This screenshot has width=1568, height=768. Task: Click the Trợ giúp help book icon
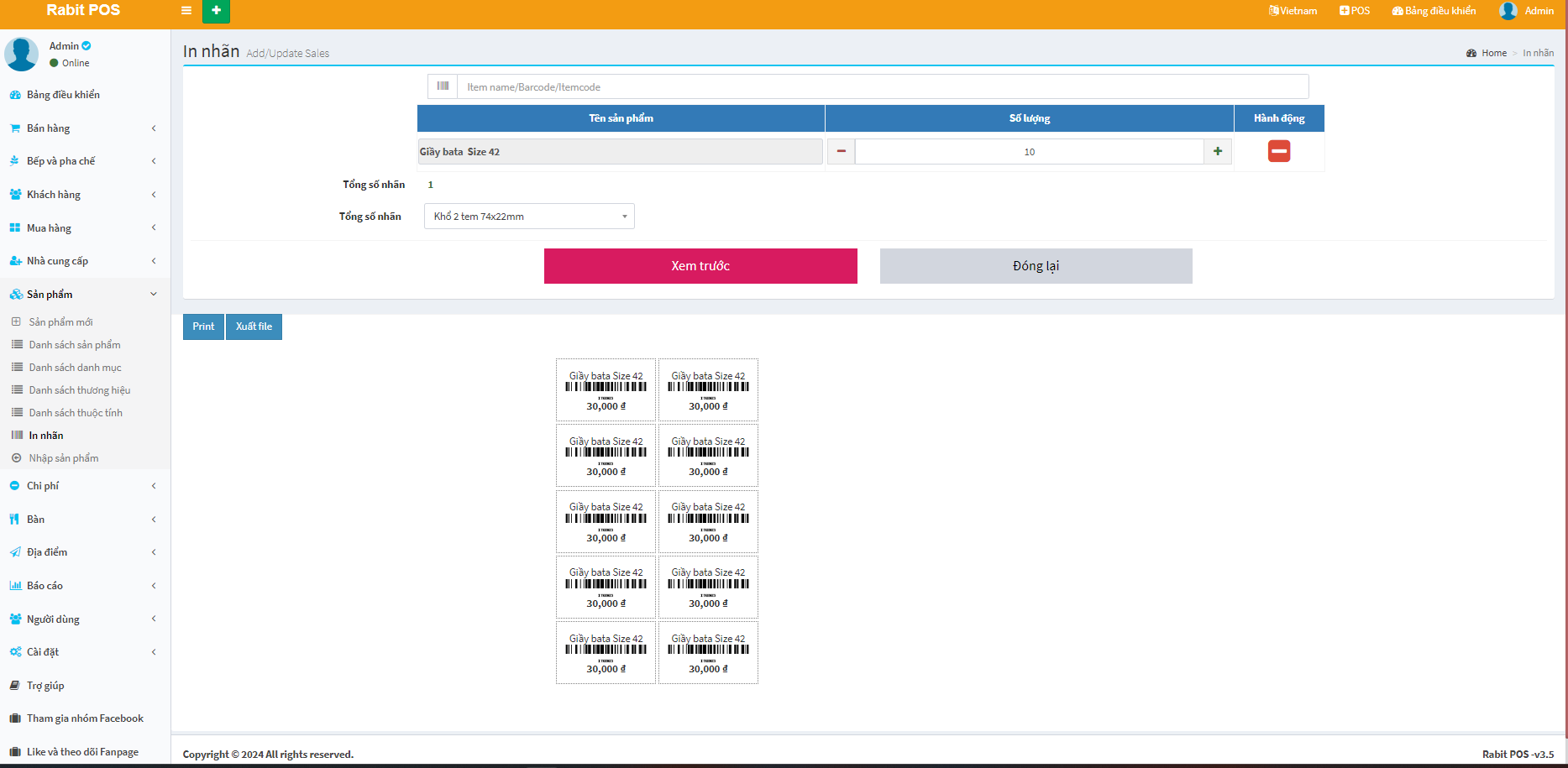pyautogui.click(x=15, y=686)
